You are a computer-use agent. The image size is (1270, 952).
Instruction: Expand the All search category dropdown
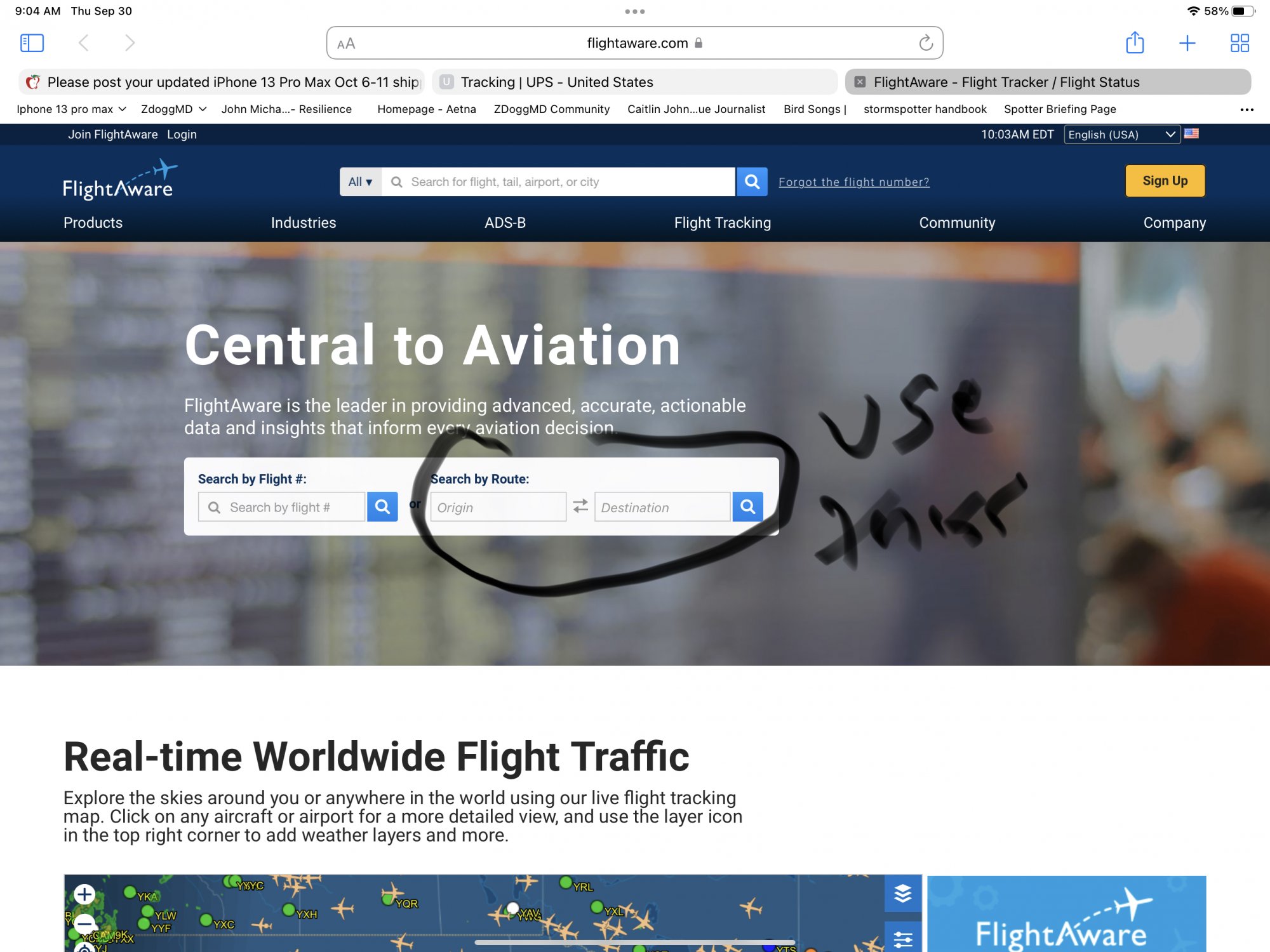coord(360,182)
